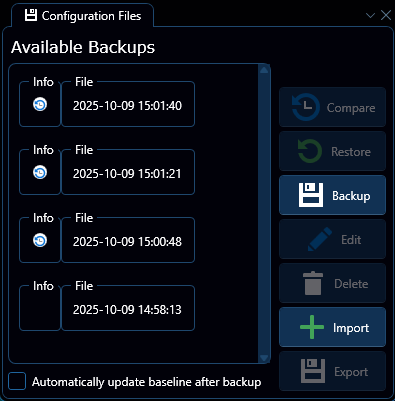
Task: Click the 'Automatically update baseline after backup' label
Action: click(147, 382)
